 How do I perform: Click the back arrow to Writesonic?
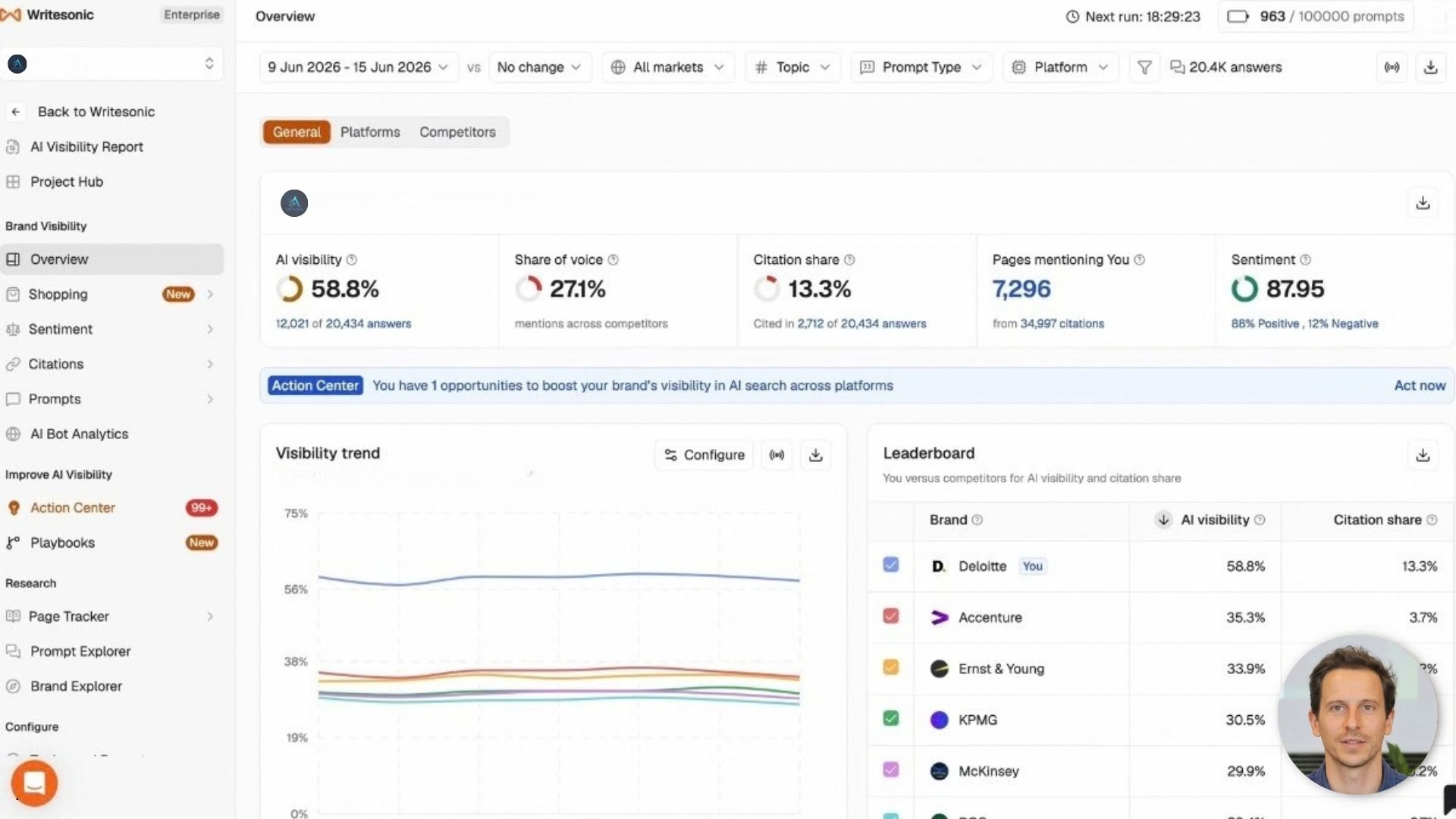coord(15,112)
